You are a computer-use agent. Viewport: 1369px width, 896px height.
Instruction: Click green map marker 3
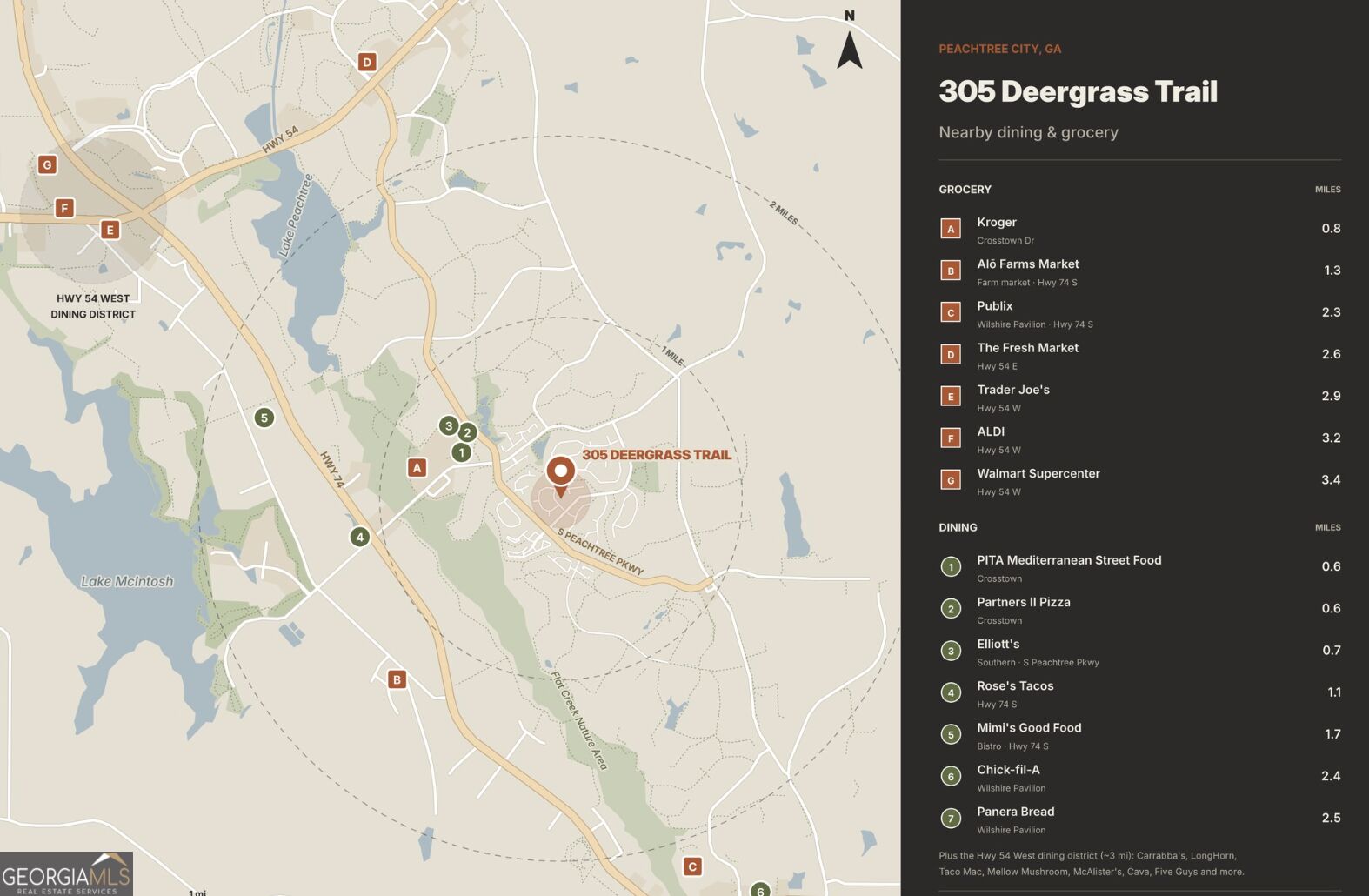[448, 425]
